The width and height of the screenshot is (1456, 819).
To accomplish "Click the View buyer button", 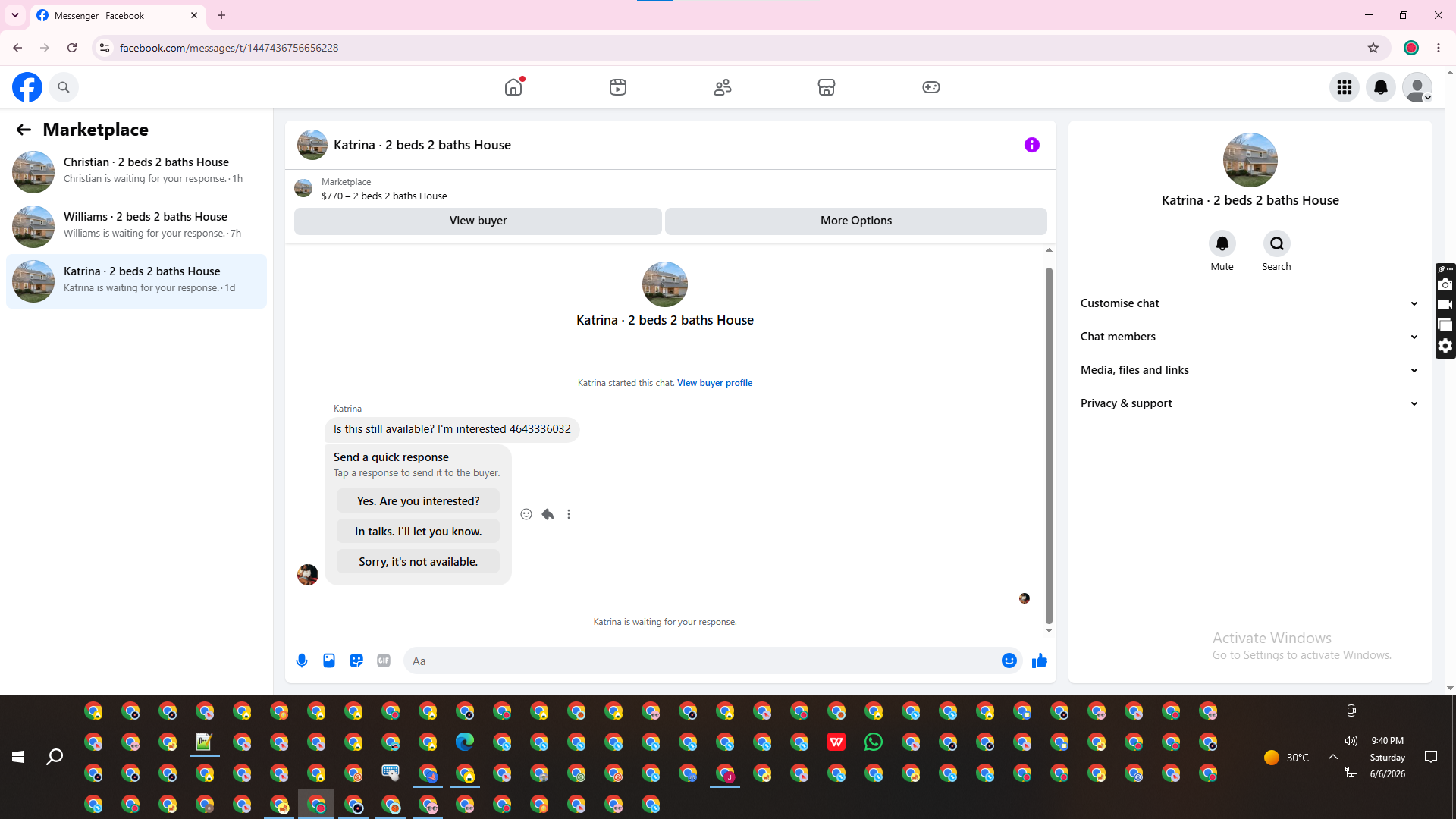I will tap(478, 221).
